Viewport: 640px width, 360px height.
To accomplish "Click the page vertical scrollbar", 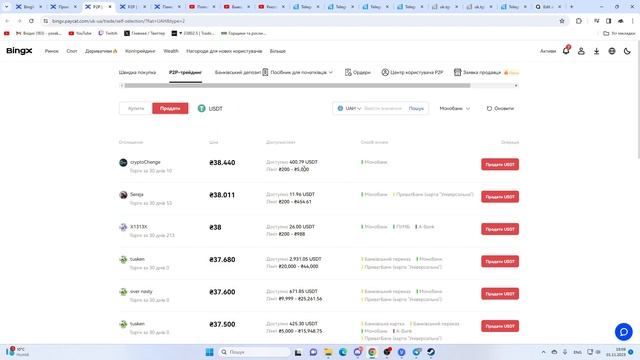I will (x=638, y=100).
